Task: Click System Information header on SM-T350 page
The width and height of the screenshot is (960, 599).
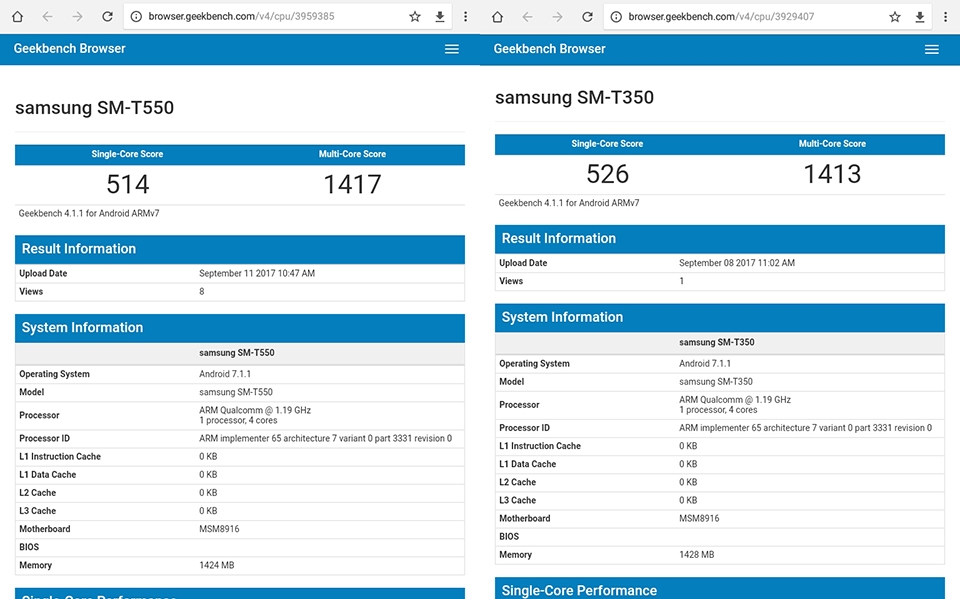Action: 720,317
